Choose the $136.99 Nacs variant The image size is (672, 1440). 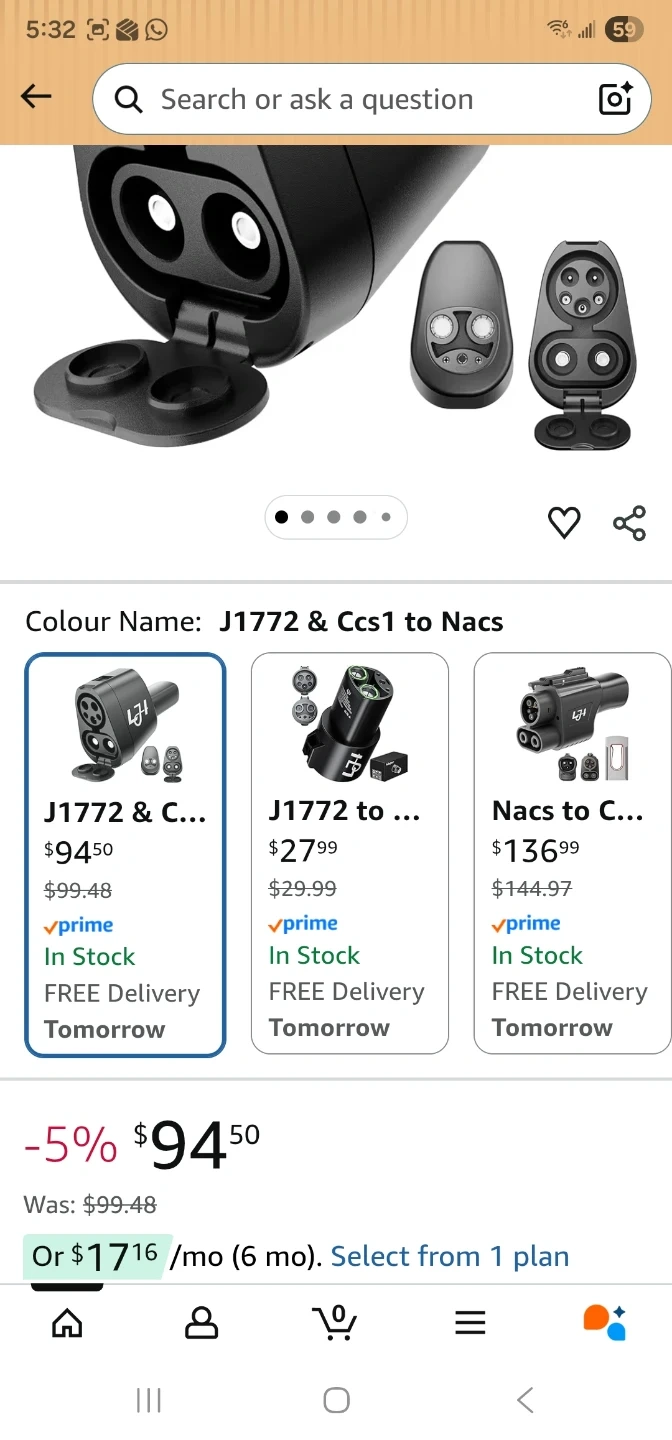(572, 853)
